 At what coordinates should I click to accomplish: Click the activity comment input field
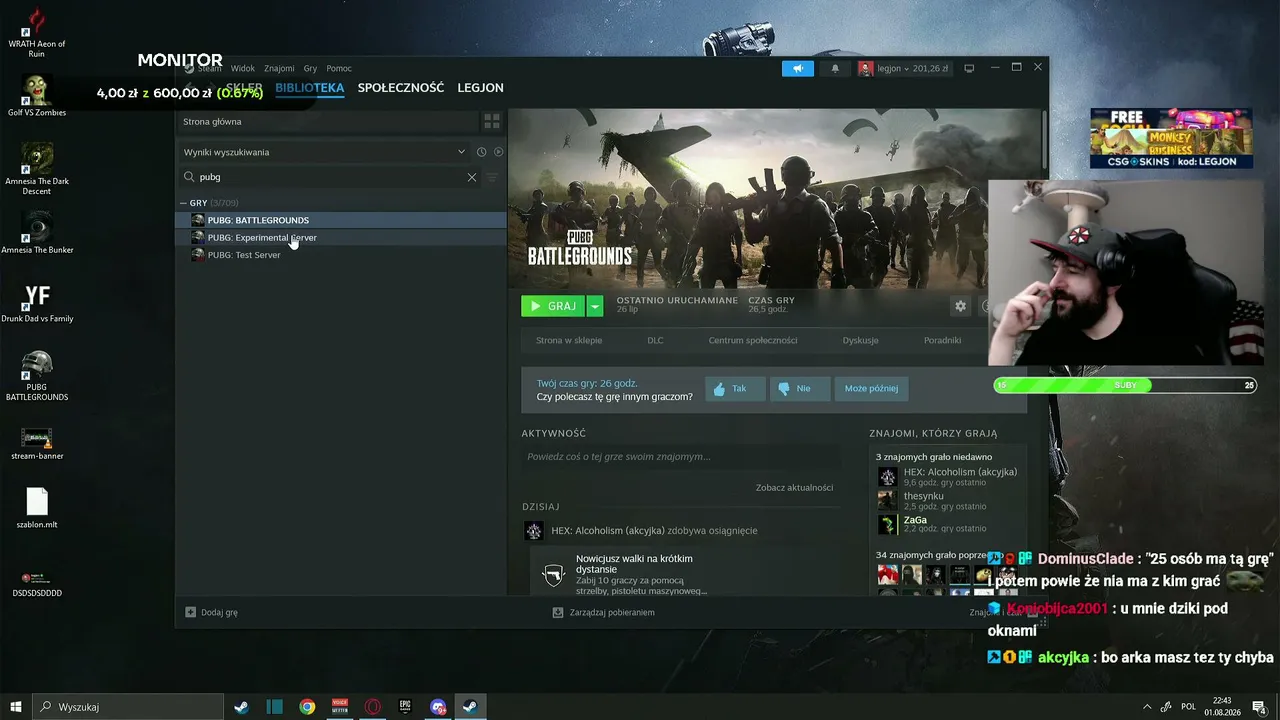681,457
